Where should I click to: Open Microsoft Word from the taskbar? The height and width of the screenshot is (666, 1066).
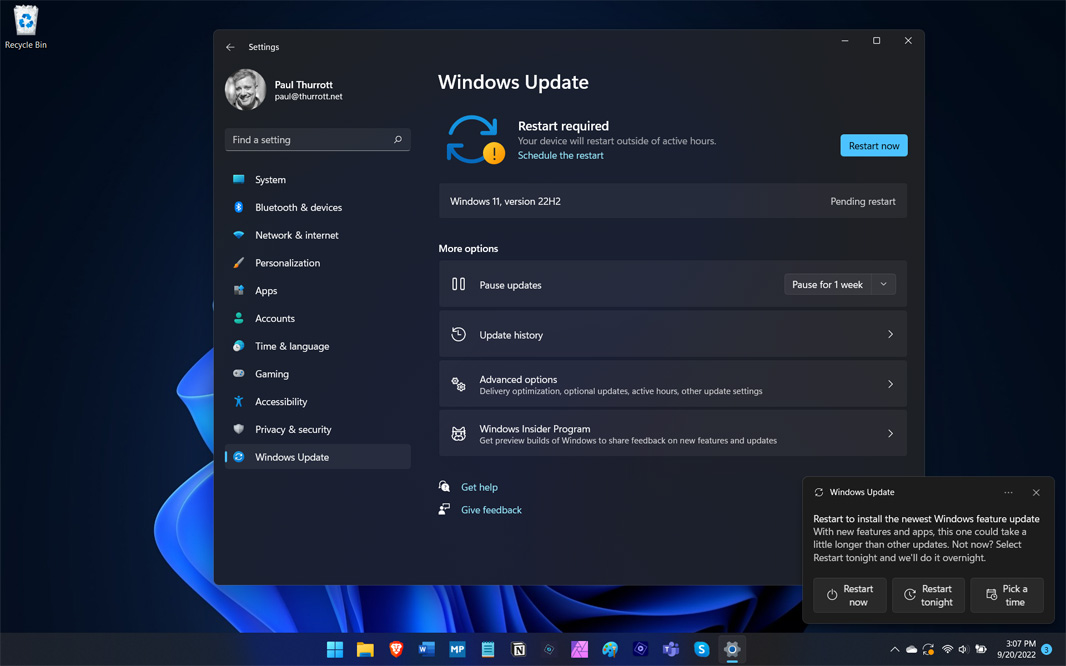tap(424, 649)
